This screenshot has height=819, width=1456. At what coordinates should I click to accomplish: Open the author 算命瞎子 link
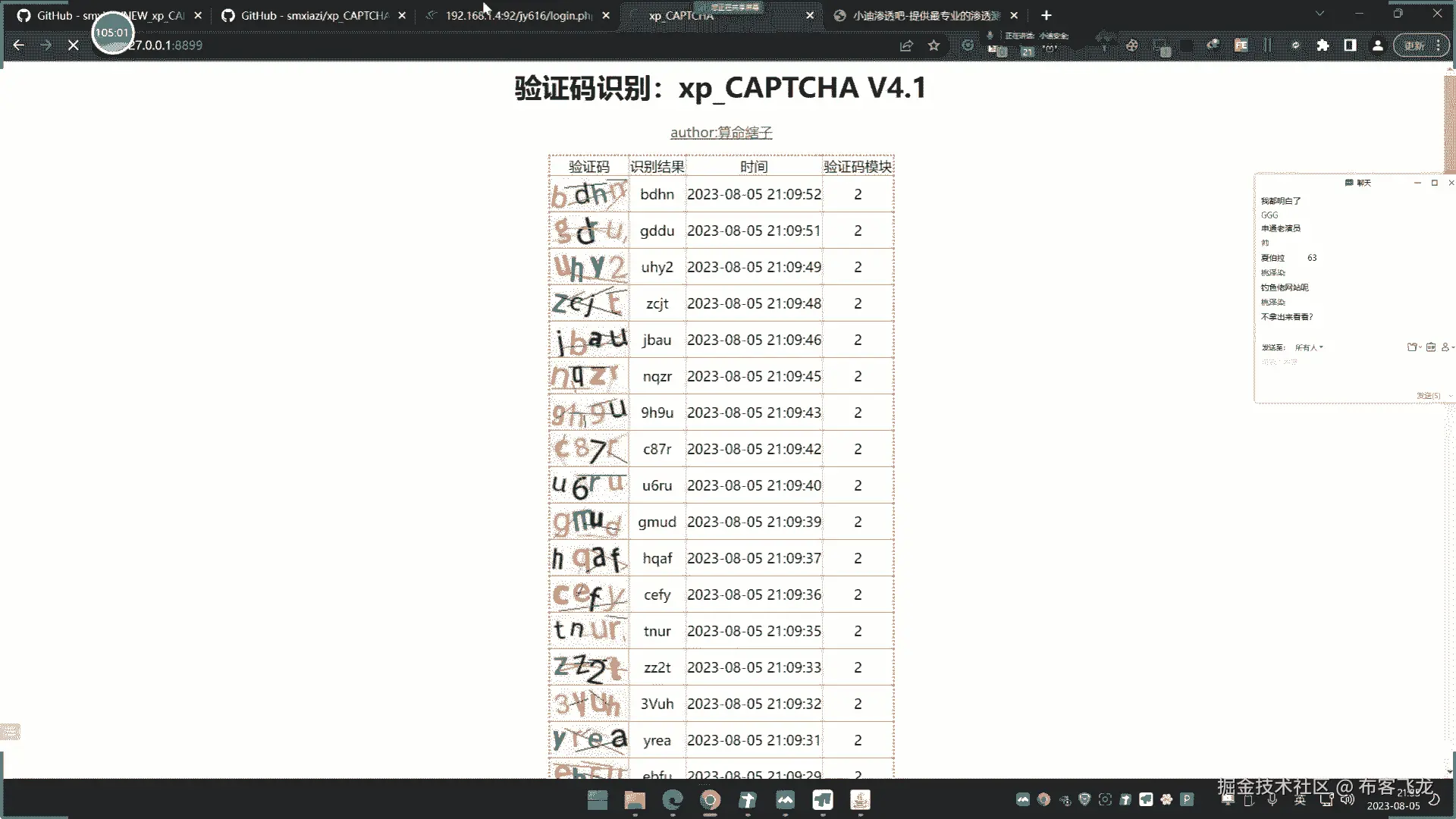(720, 133)
